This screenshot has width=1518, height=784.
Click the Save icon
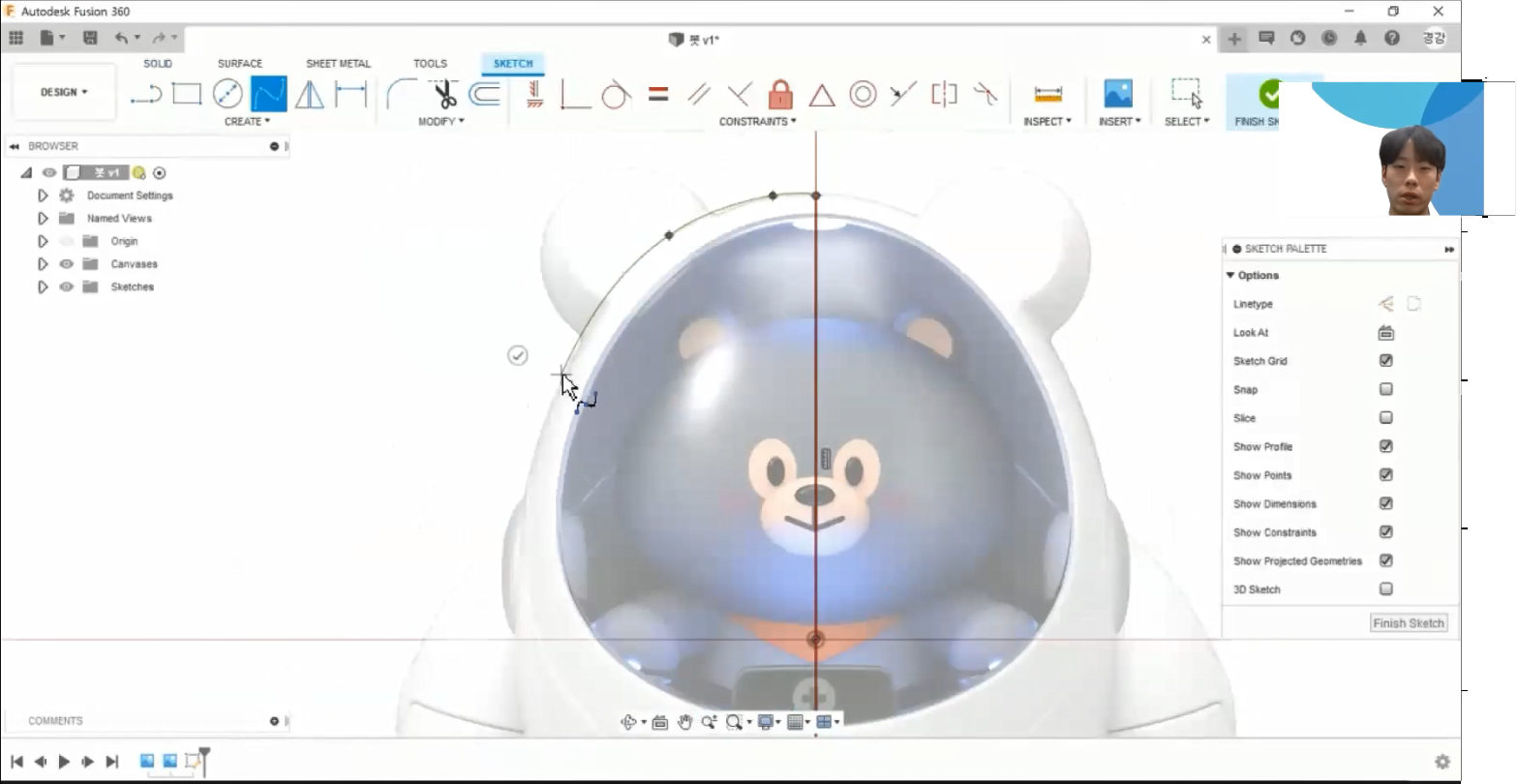click(x=90, y=38)
